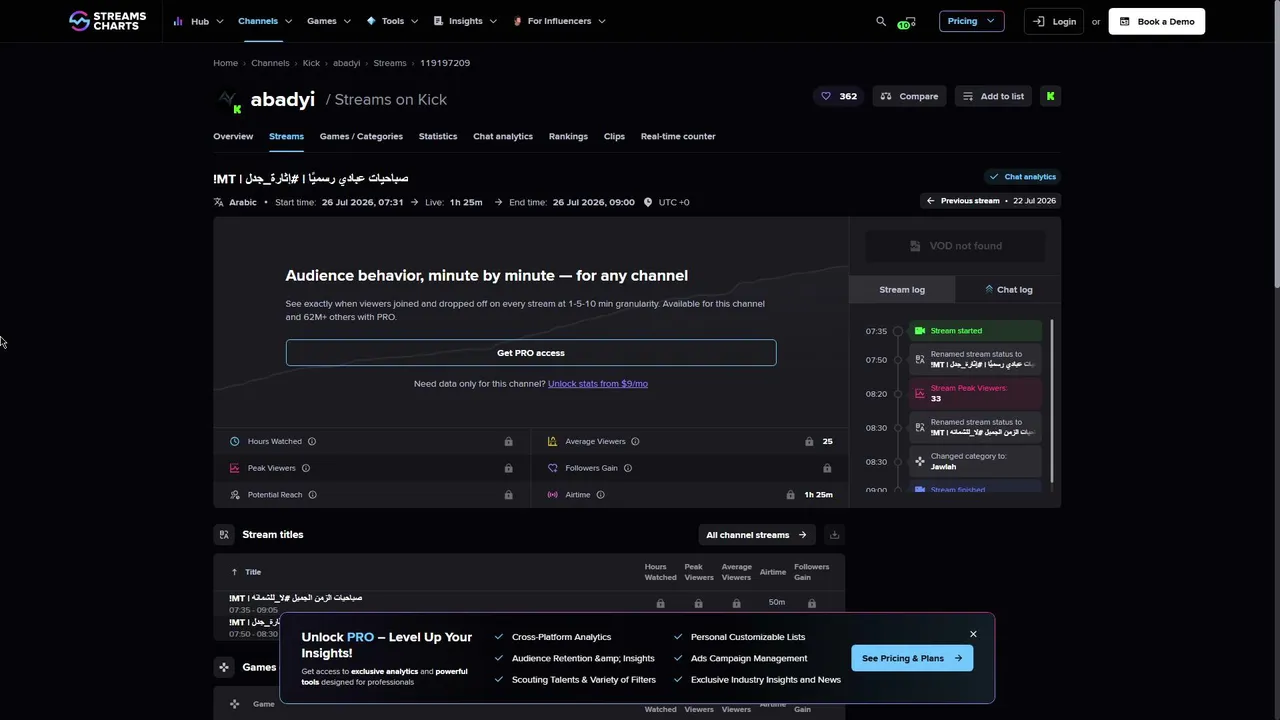Expand the Games dropdown menu

click(329, 21)
